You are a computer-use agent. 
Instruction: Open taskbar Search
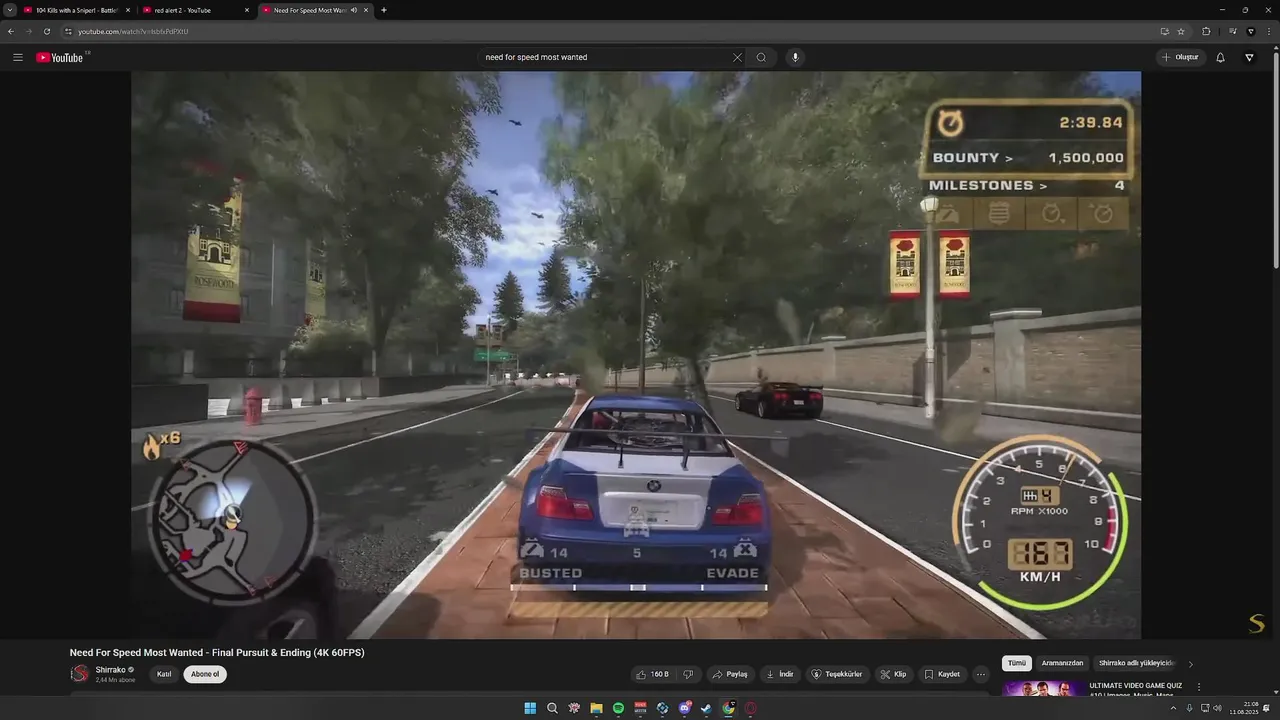pyautogui.click(x=552, y=708)
